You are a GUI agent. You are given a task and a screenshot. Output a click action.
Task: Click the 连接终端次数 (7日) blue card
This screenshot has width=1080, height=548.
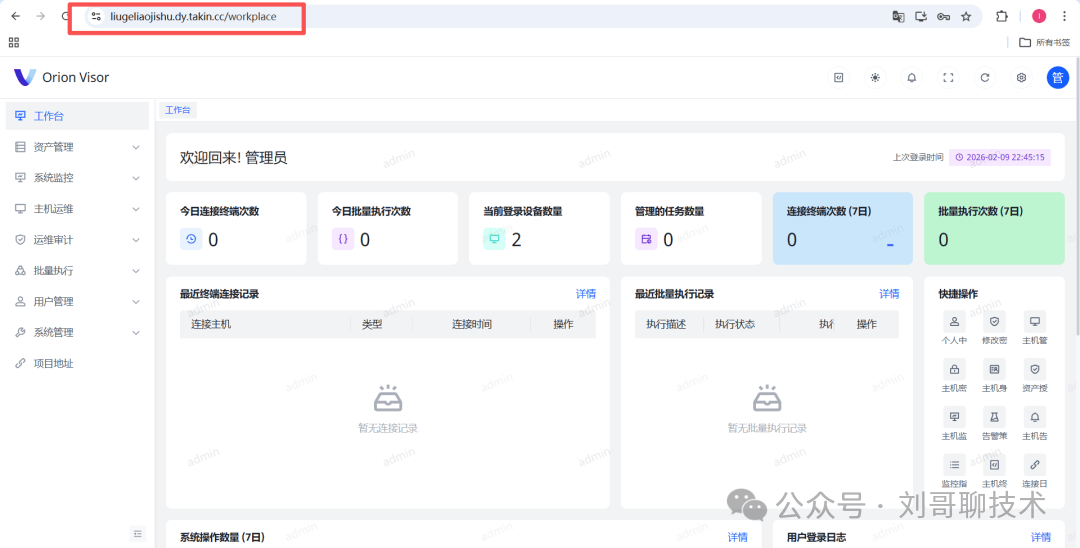pos(842,229)
